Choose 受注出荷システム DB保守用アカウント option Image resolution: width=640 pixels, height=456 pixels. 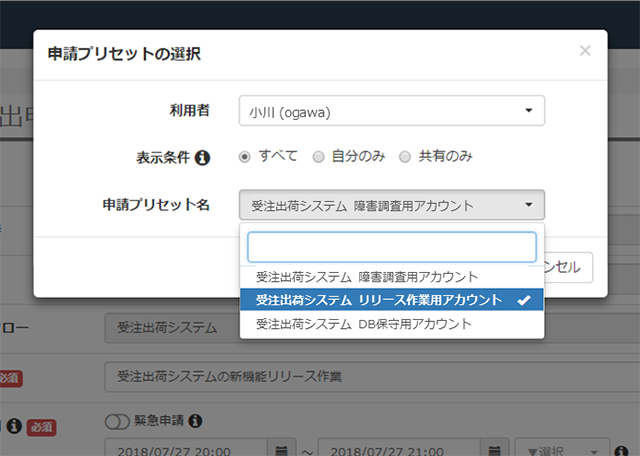click(391, 324)
